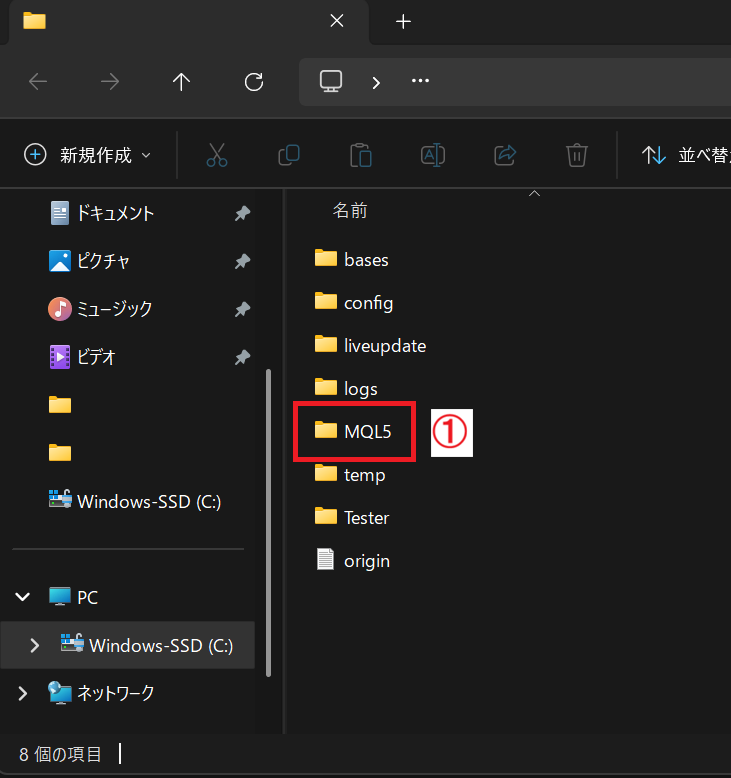Click the Paste clipboard icon
731x778 pixels.
(361, 155)
